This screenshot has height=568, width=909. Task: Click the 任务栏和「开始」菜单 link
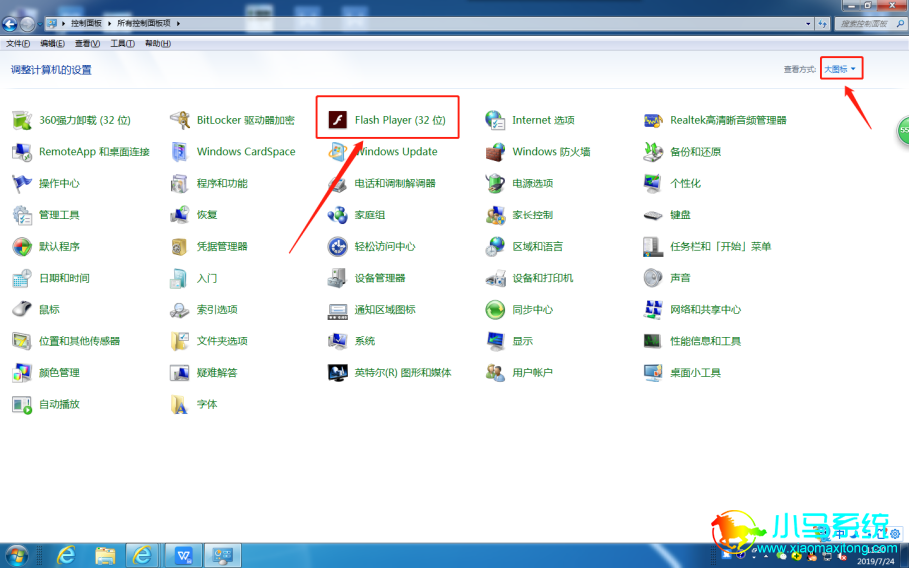721,246
